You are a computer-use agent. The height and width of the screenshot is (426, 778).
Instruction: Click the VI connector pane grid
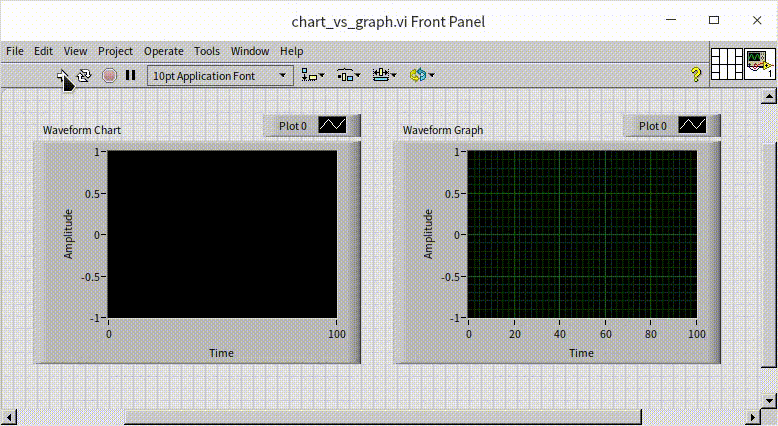[x=726, y=64]
